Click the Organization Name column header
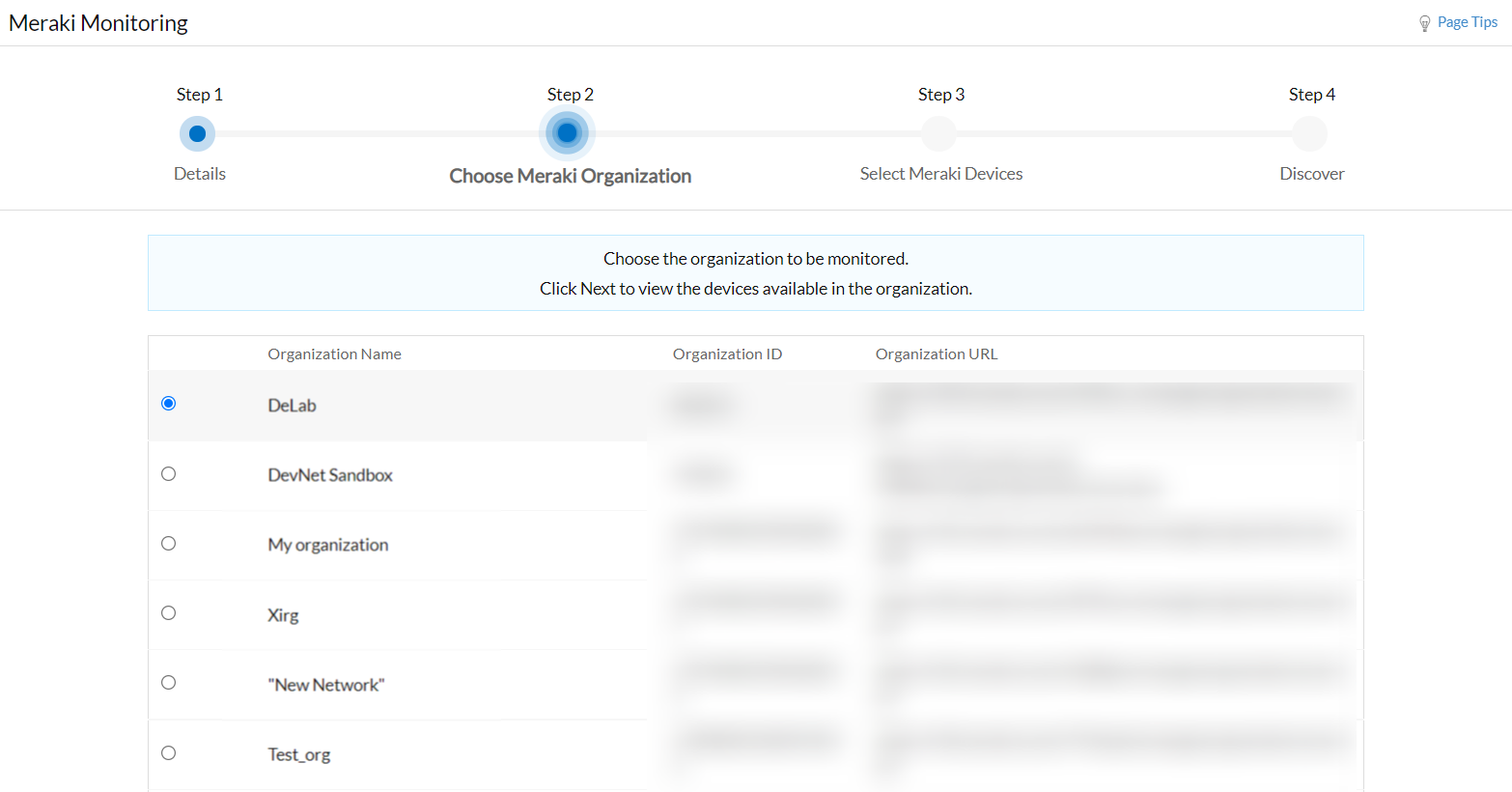The height and width of the screenshot is (792, 1512). [x=334, y=354]
